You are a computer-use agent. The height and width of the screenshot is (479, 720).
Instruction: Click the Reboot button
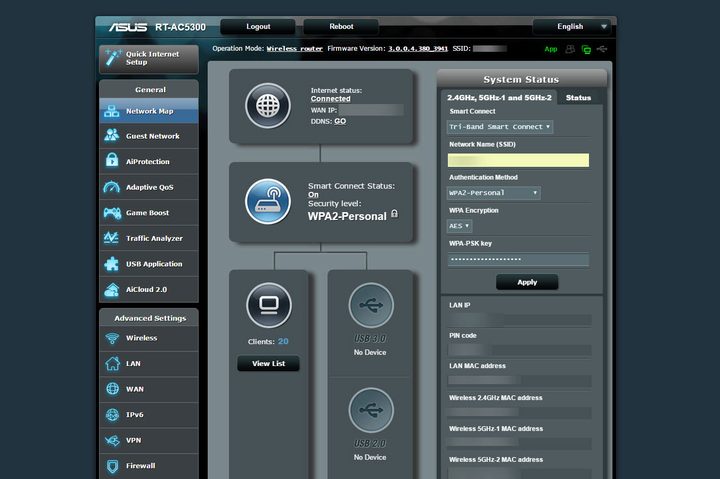point(341,27)
